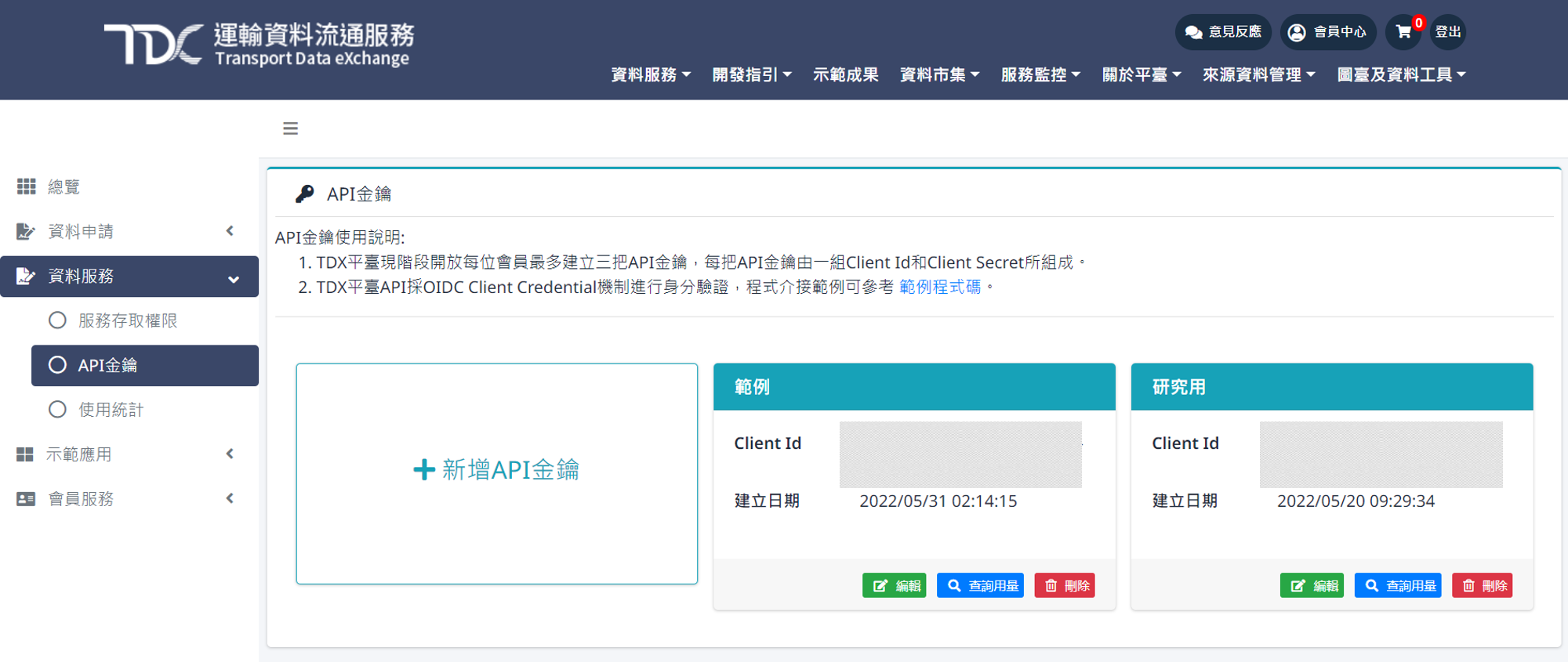Click the hamburger sidebar toggle icon
Screen dimensions: 1568x662
[x=290, y=128]
